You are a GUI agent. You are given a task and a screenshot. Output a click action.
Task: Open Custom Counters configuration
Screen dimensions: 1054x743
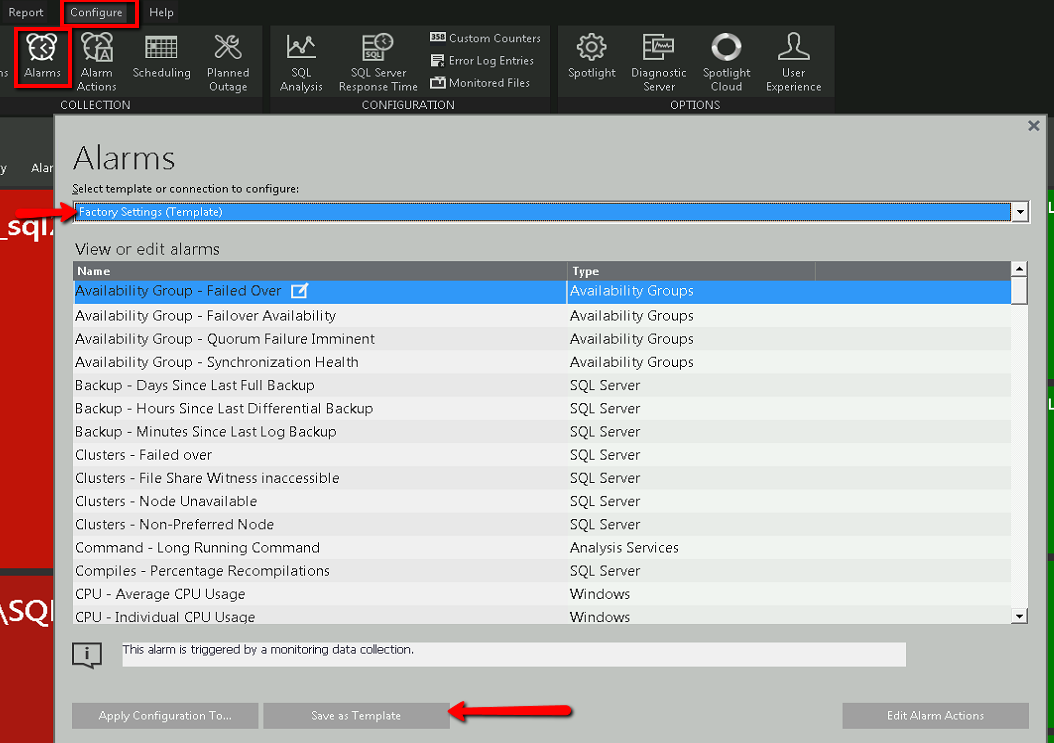[x=485, y=38]
